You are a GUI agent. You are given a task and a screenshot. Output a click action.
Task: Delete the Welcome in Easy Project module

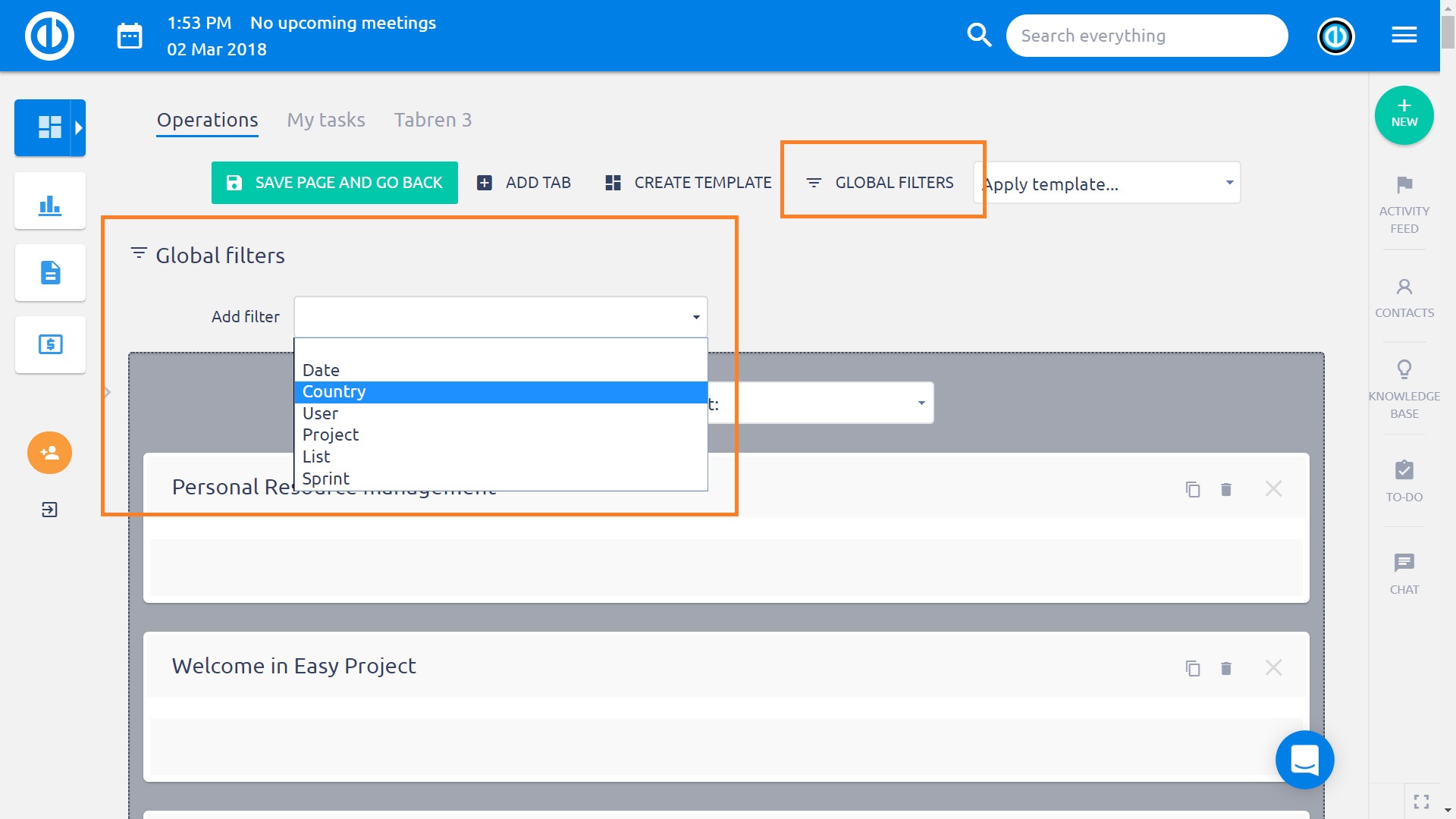point(1225,668)
